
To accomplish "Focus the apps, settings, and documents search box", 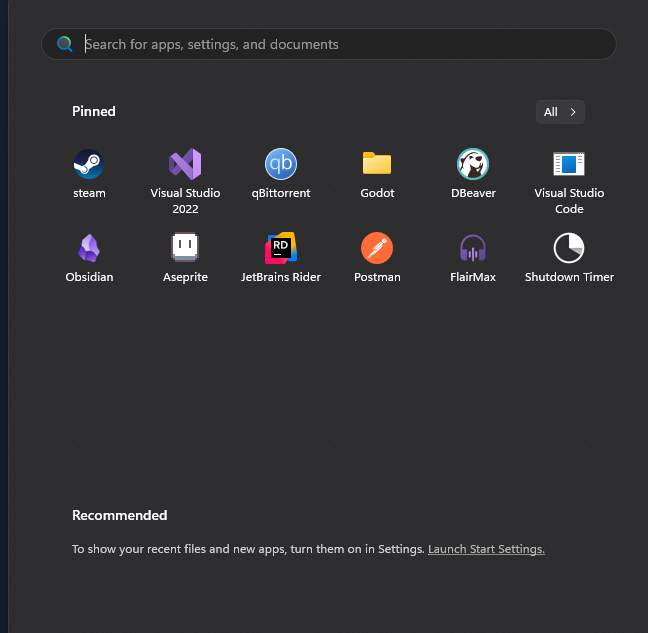I will pos(340,44).
